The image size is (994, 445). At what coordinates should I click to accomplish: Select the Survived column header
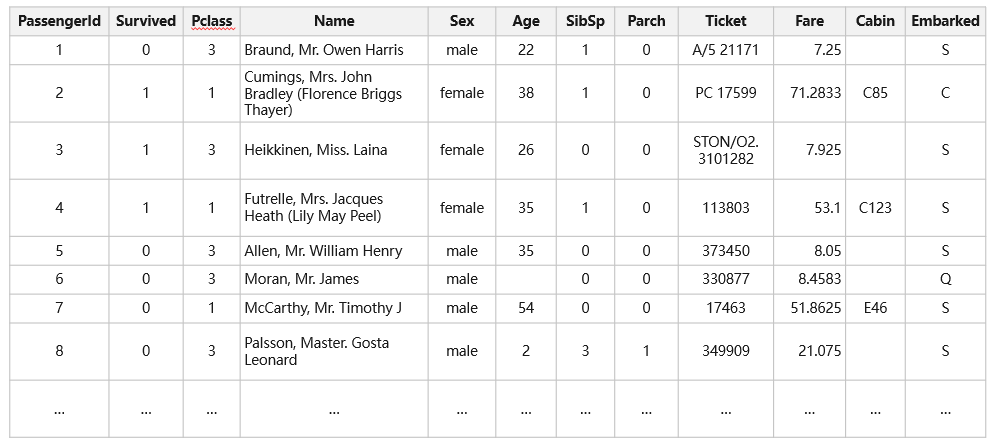(146, 21)
